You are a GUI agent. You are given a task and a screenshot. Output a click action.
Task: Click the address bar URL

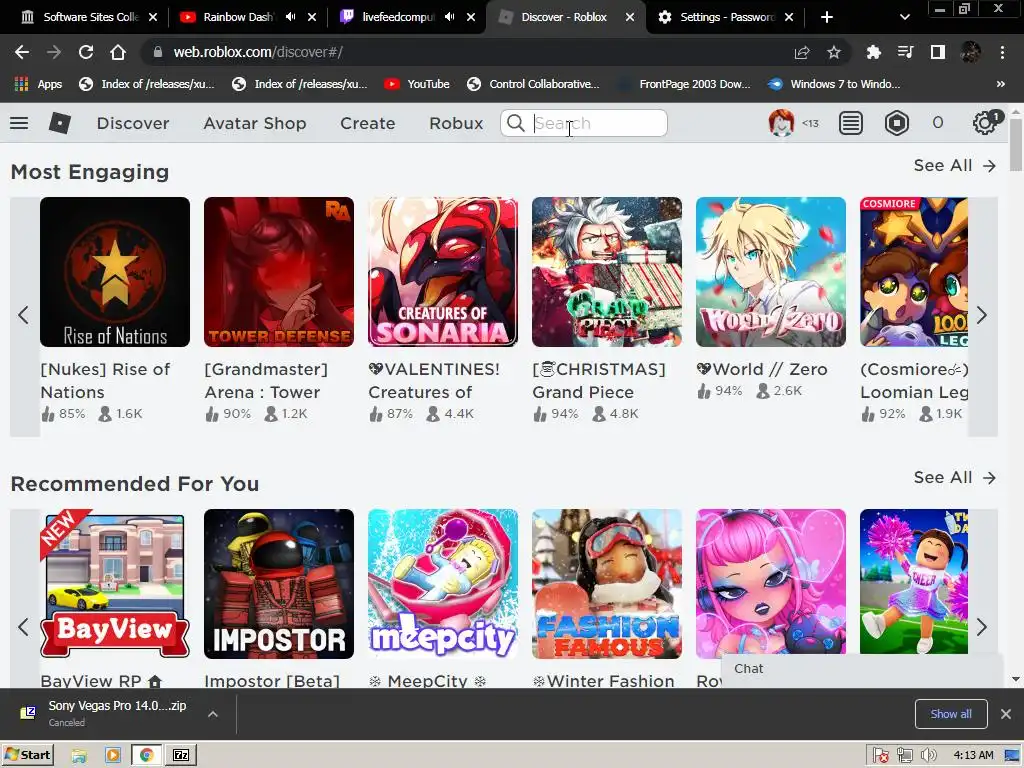[x=257, y=52]
